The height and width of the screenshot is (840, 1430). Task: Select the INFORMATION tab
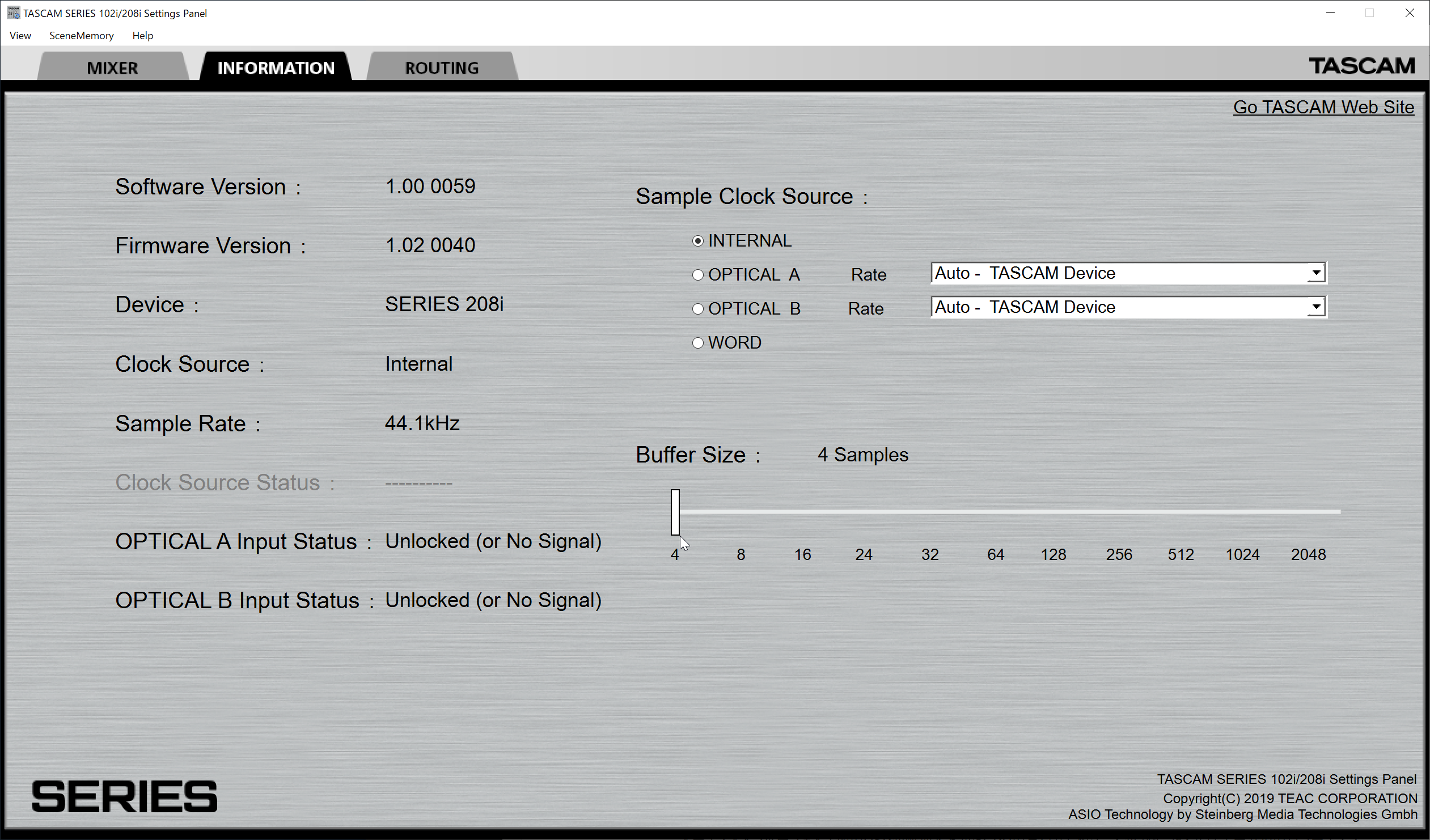pos(276,67)
